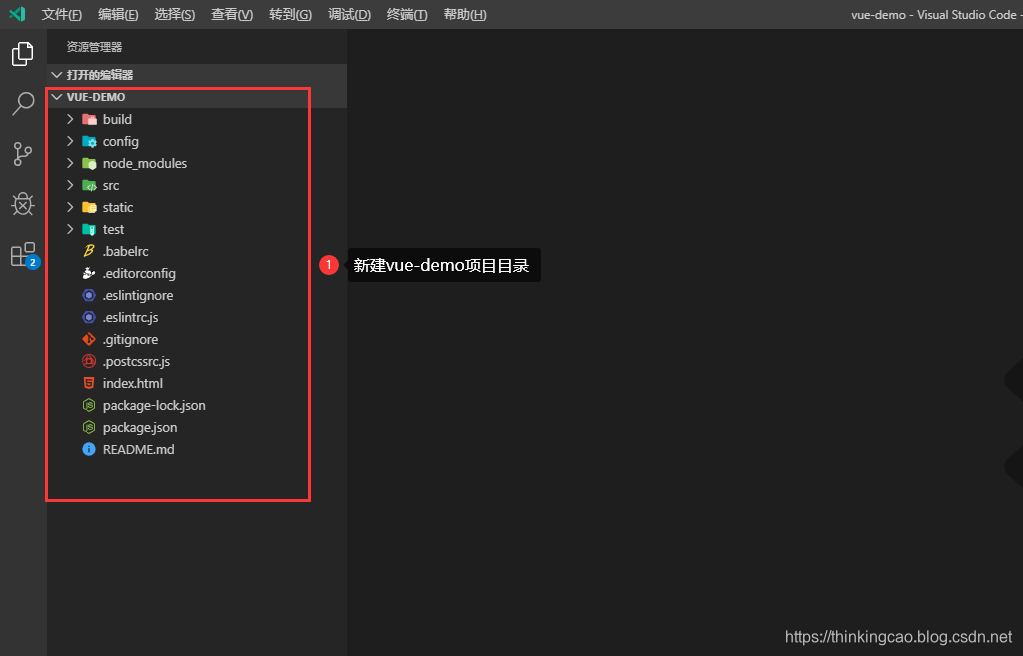
Task: Open the 终端(T) menu
Action: [x=407, y=14]
